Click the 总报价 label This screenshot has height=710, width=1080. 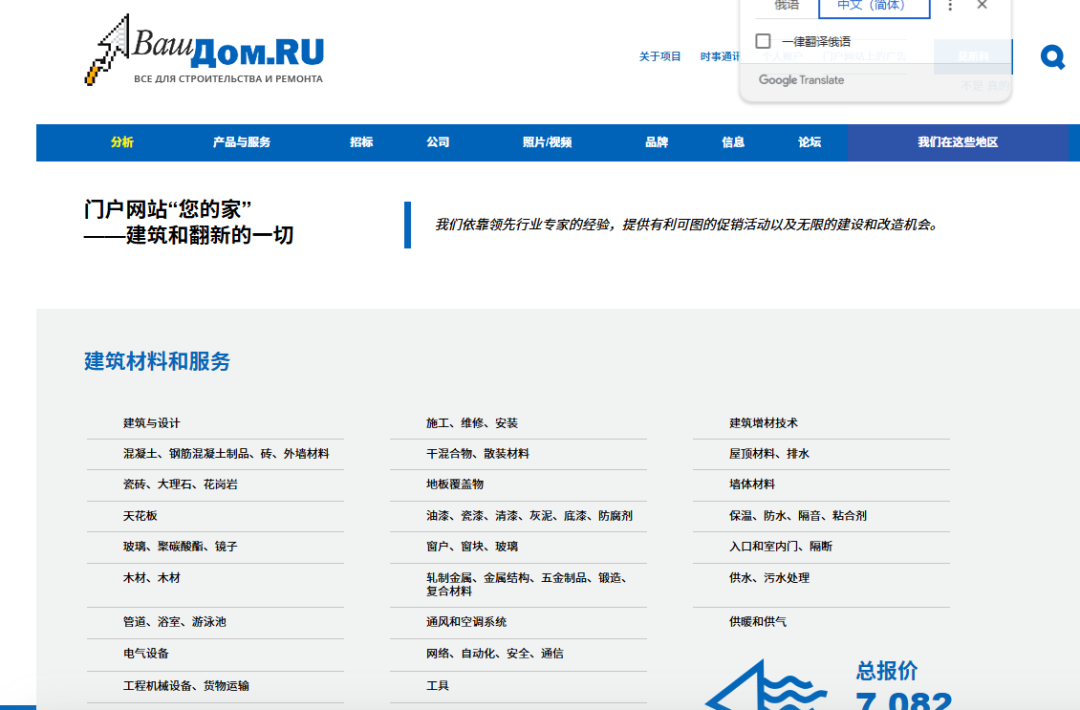(x=887, y=671)
